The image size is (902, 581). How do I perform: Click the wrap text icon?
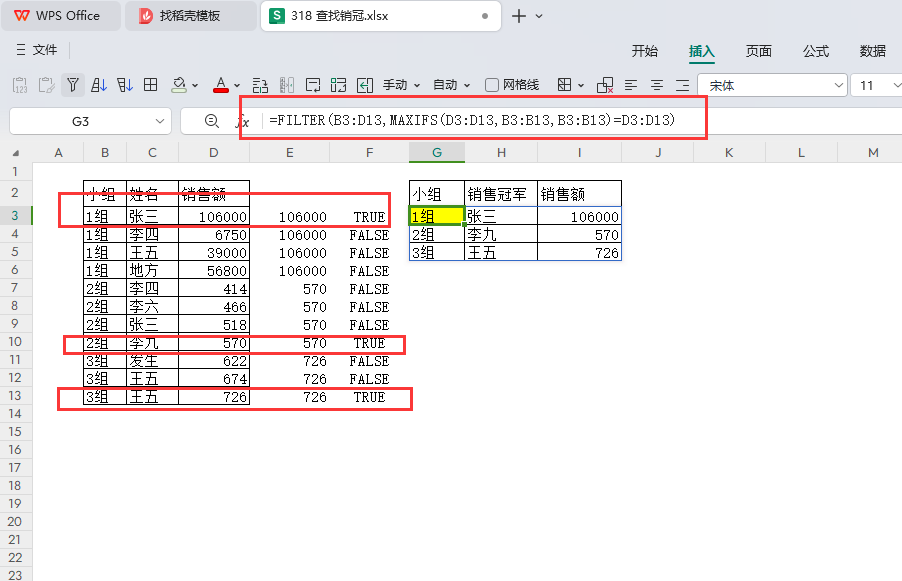(313, 85)
